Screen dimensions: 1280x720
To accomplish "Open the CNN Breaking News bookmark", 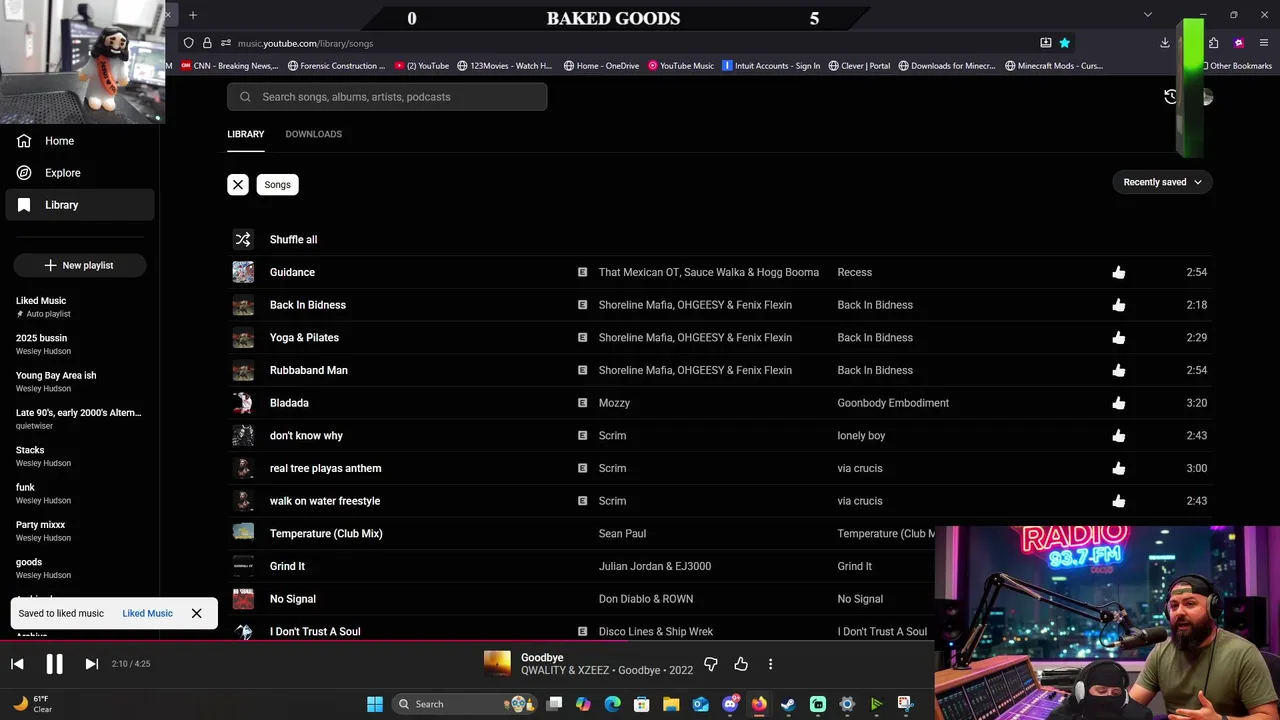I will (x=229, y=66).
